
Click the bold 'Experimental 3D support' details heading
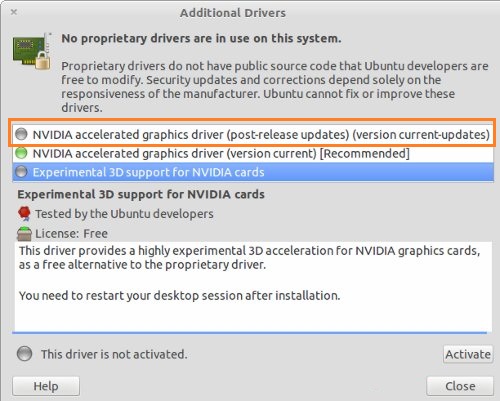click(141, 194)
